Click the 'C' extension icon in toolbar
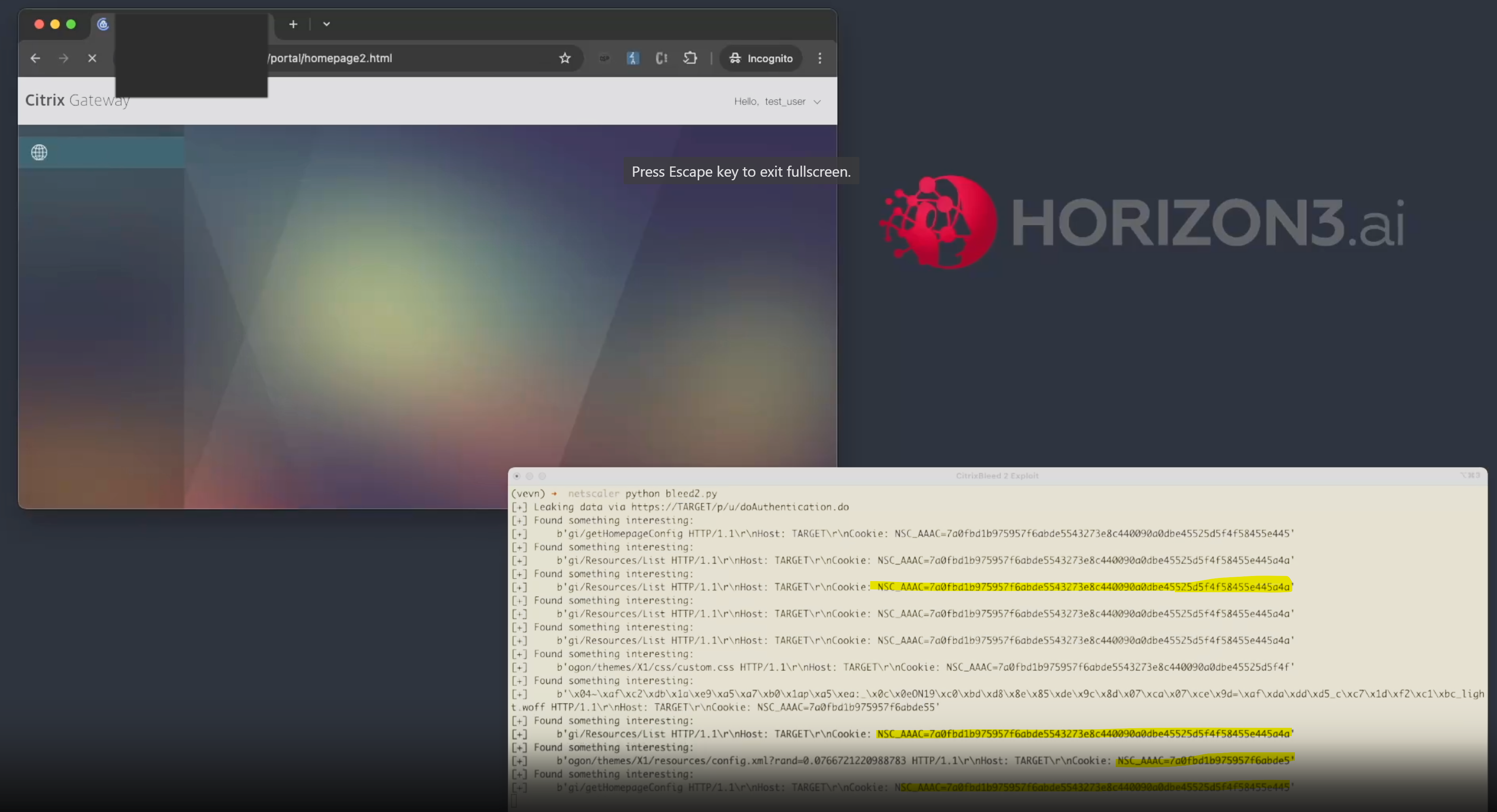 coord(661,58)
